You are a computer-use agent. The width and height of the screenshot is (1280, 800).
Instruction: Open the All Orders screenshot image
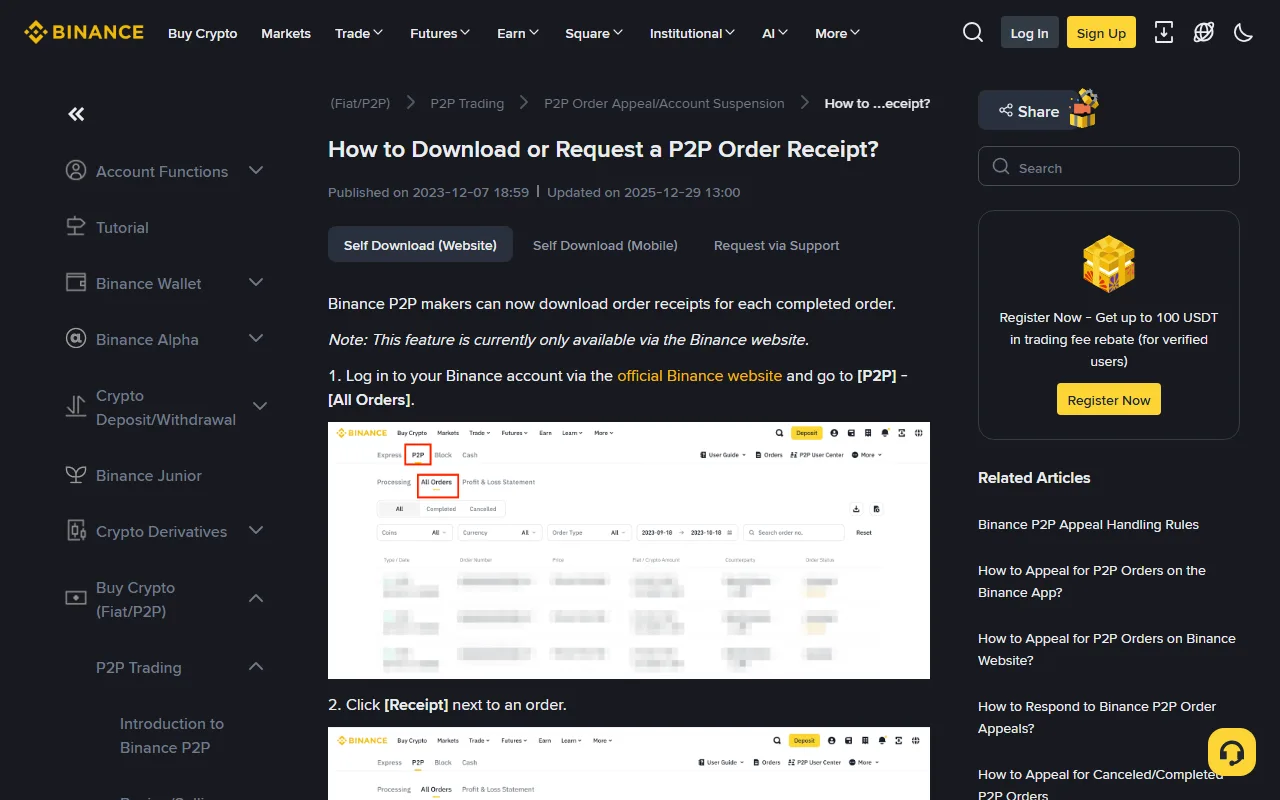click(x=629, y=550)
